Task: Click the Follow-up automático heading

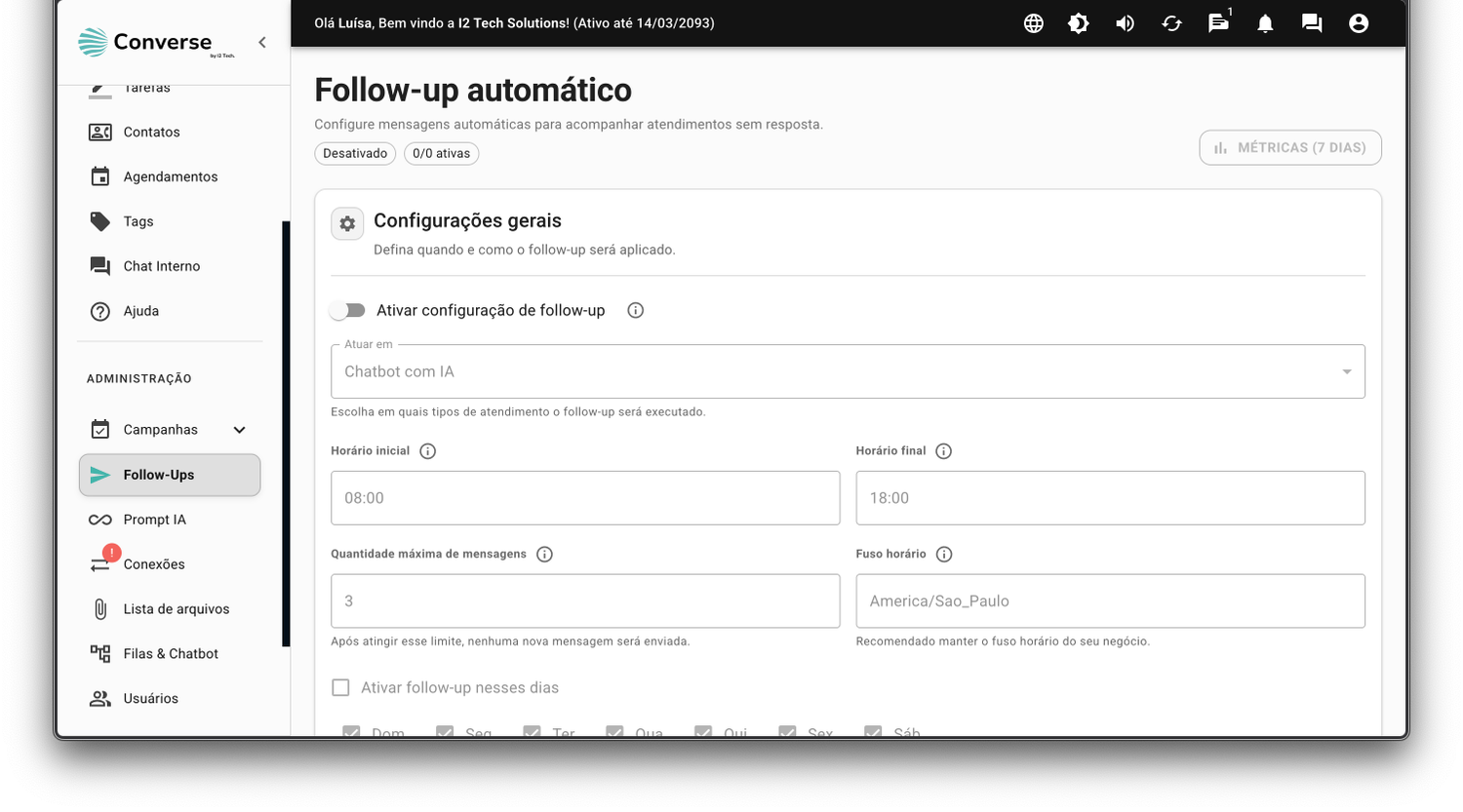Action: pyautogui.click(x=473, y=90)
